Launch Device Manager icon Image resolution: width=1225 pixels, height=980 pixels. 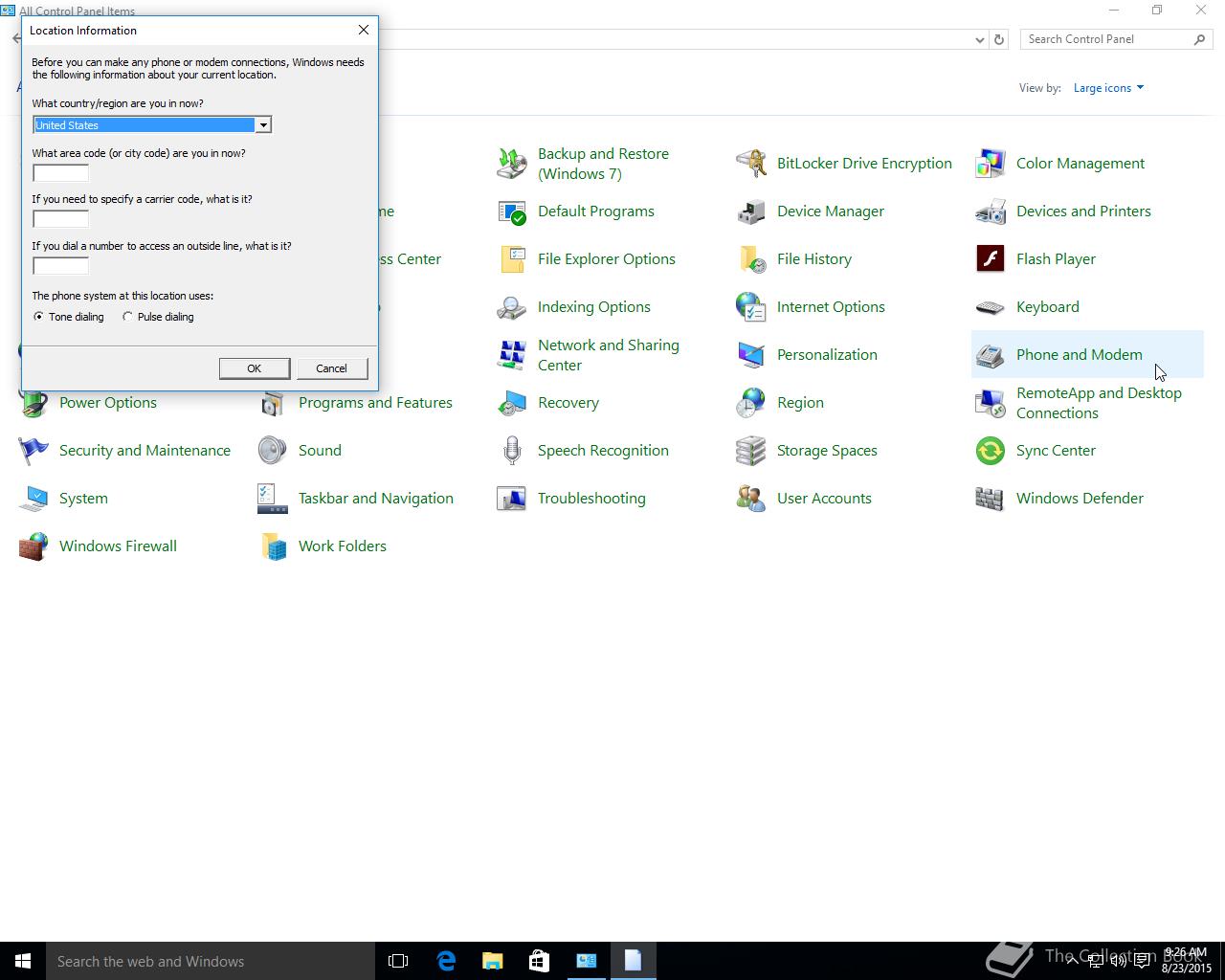[751, 212]
